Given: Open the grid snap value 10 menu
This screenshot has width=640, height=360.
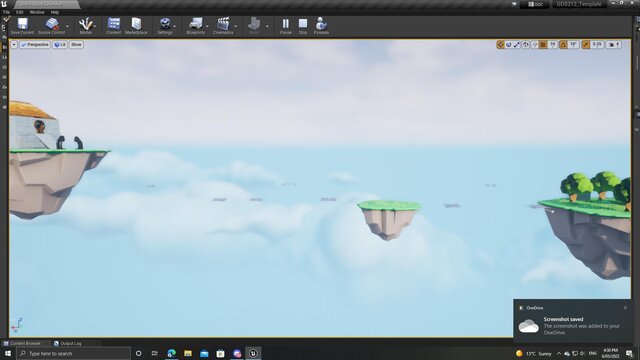Looking at the screenshot, I should (553, 44).
